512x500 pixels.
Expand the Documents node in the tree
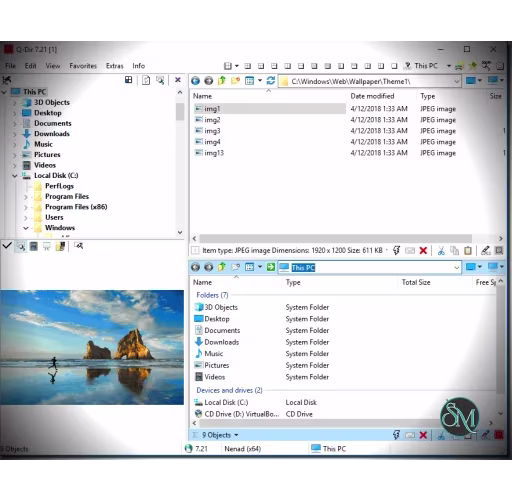[15, 124]
